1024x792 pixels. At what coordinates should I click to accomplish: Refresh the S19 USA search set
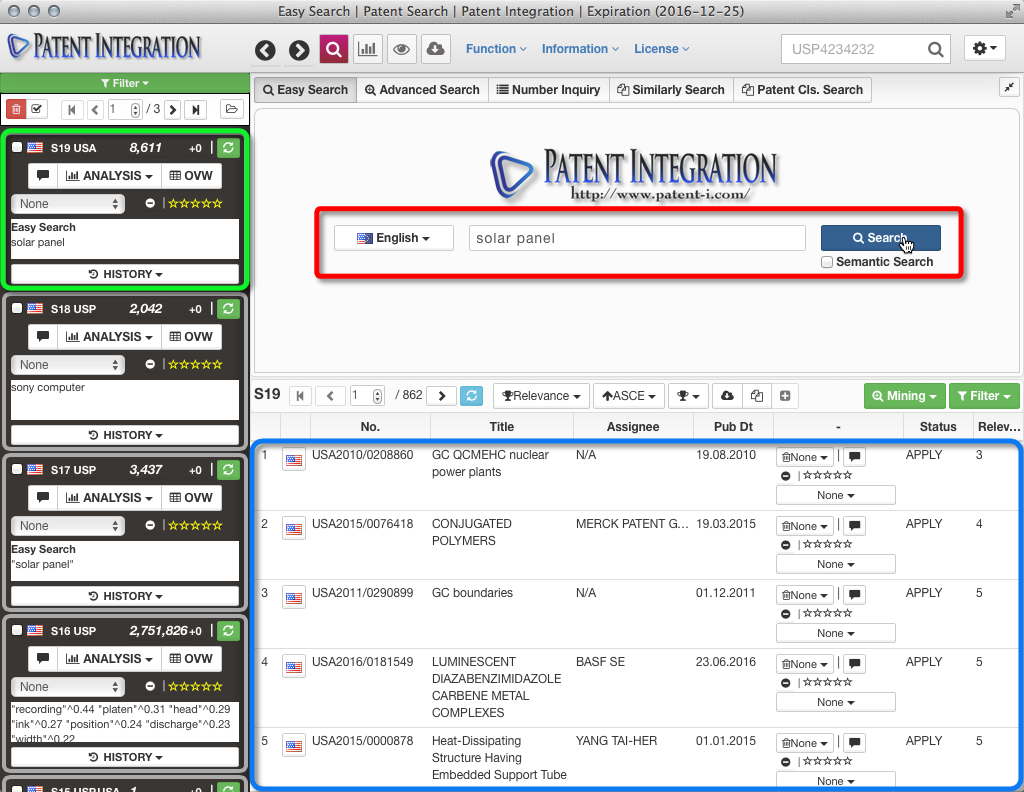click(228, 148)
